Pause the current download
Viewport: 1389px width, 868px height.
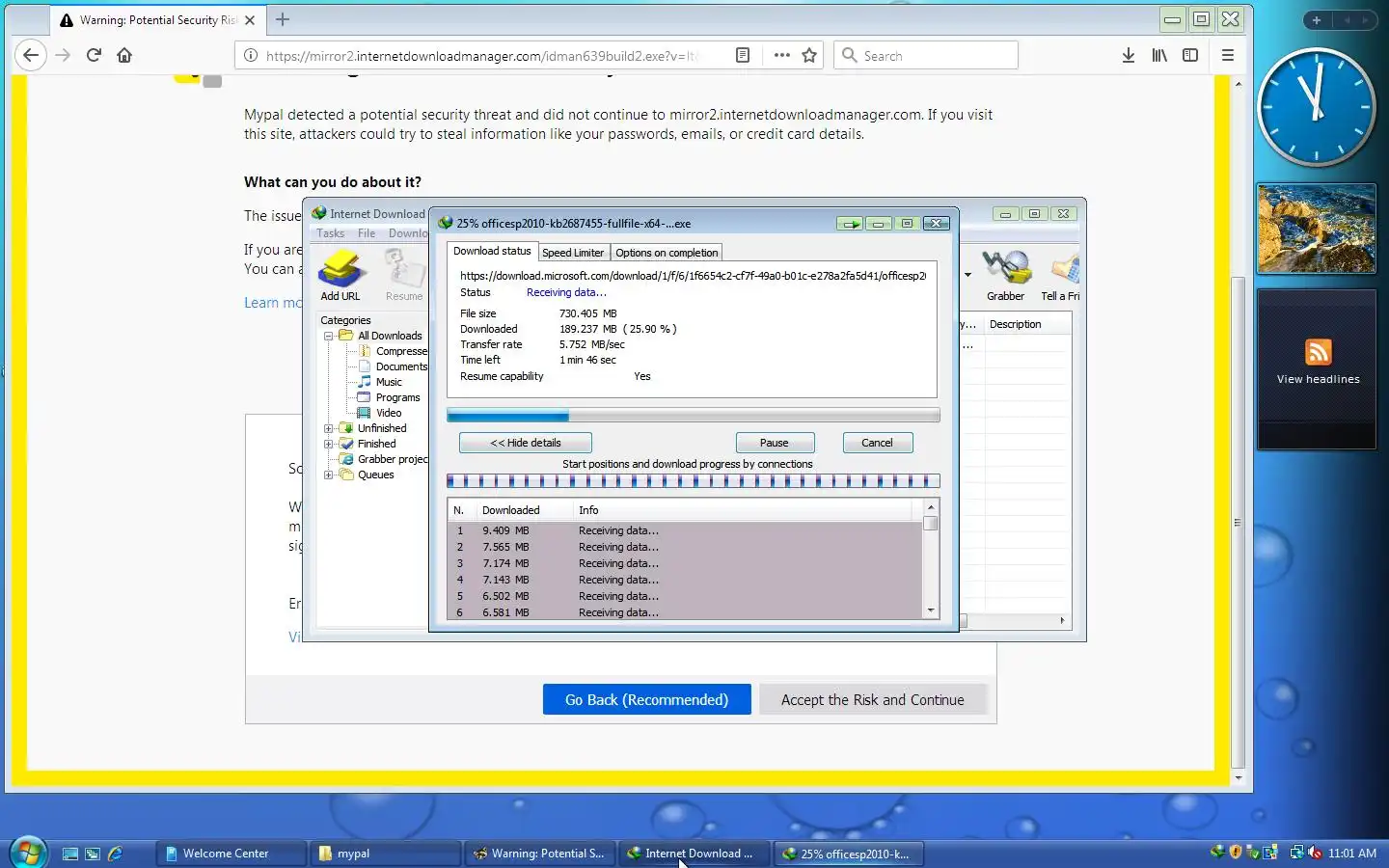pyautogui.click(x=775, y=443)
